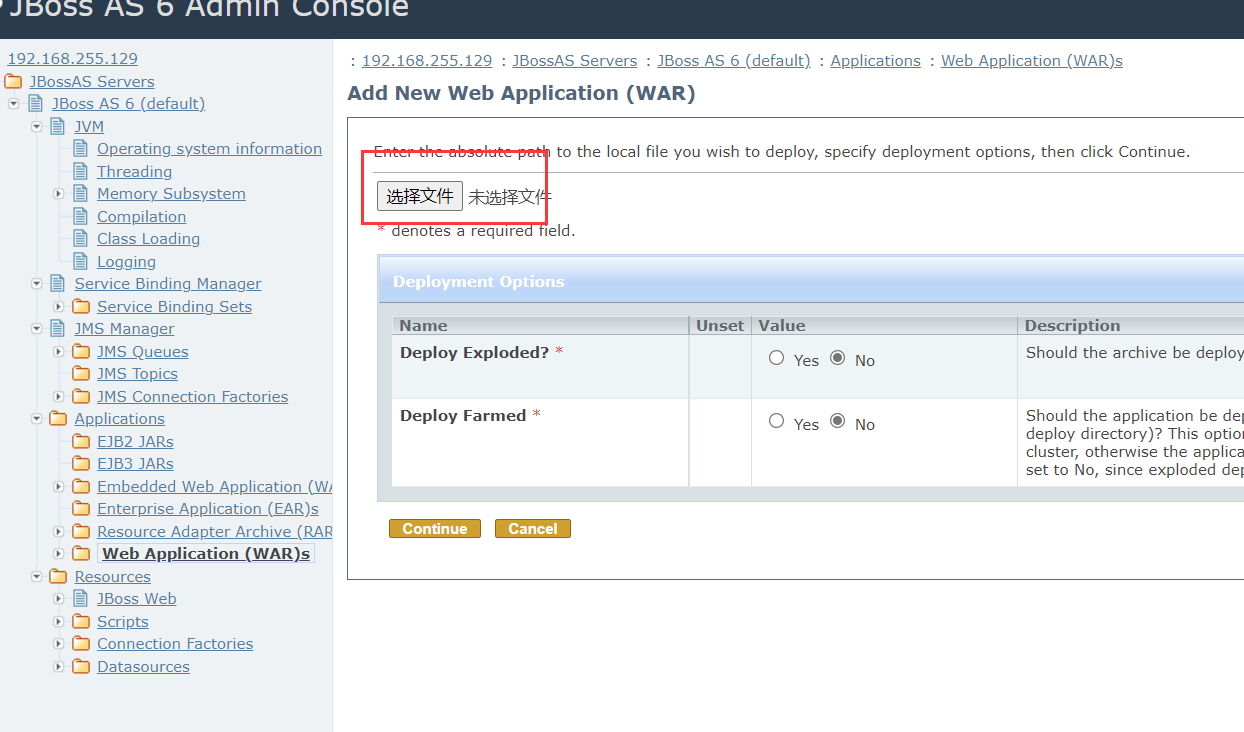Click the page icon next to Compilation

pos(81,216)
